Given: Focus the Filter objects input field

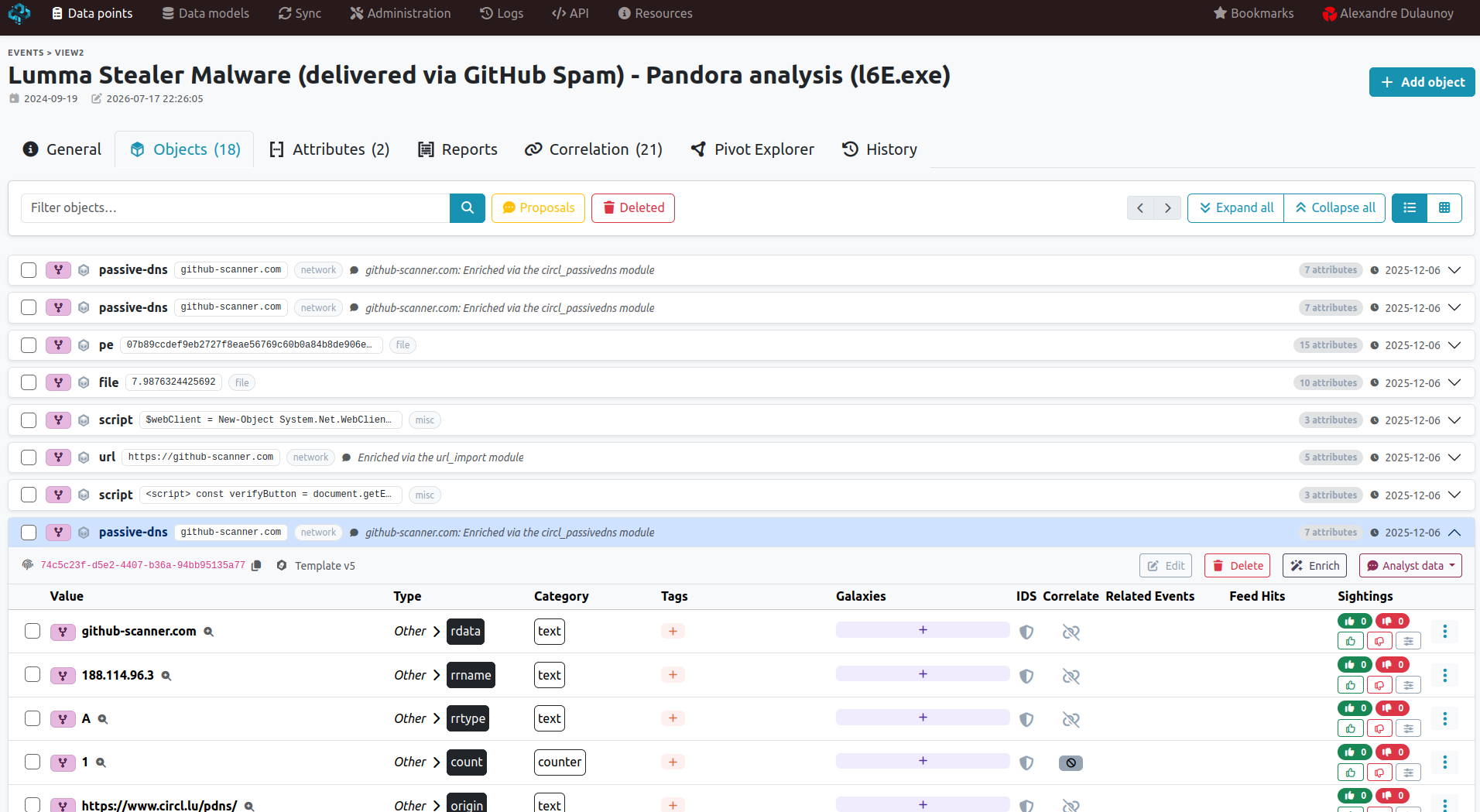Looking at the screenshot, I should click(x=235, y=207).
